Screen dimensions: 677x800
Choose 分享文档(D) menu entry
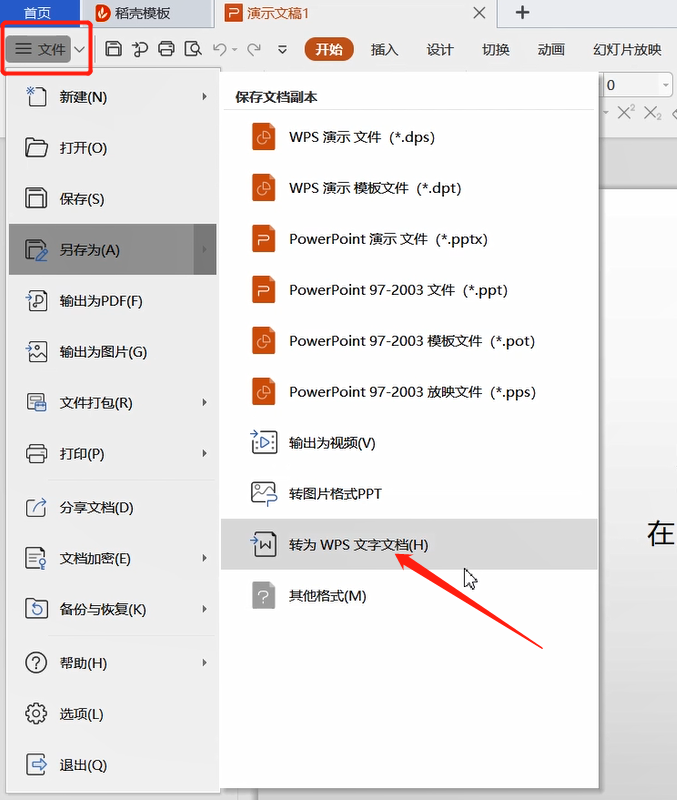[113, 507]
